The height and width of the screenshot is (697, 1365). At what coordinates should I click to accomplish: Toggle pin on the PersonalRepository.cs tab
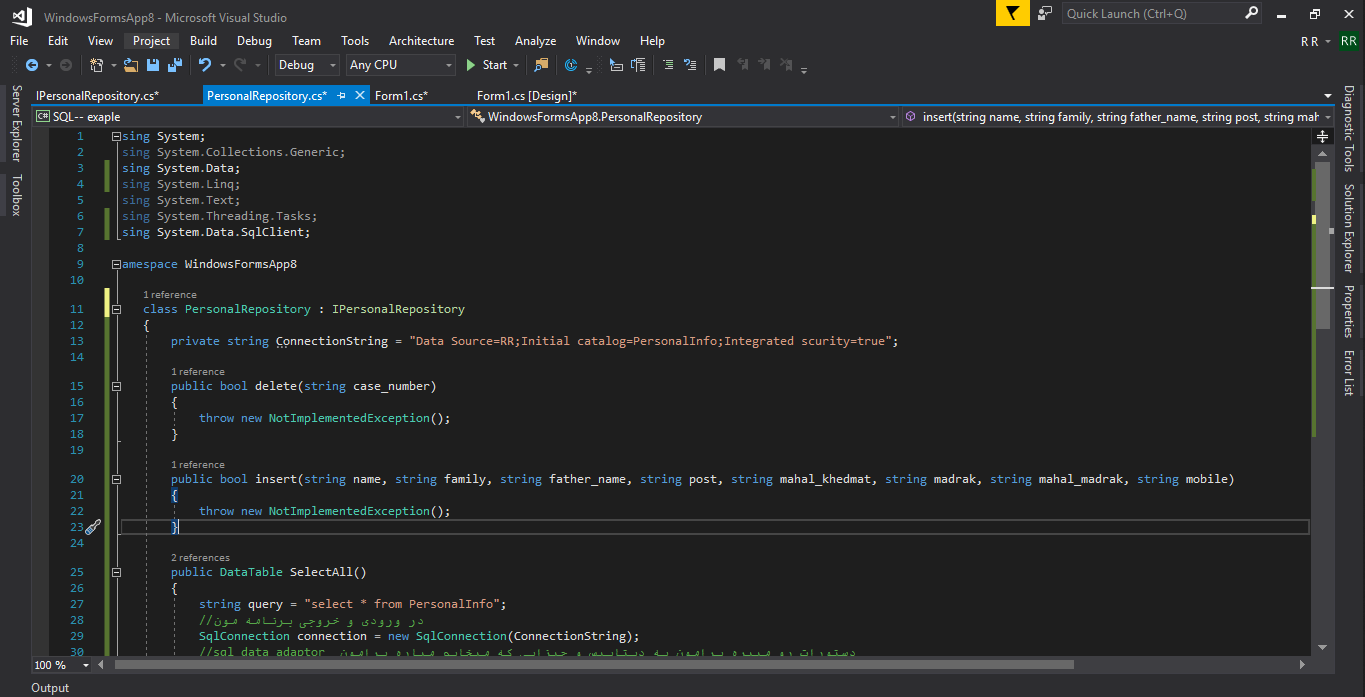coord(341,96)
